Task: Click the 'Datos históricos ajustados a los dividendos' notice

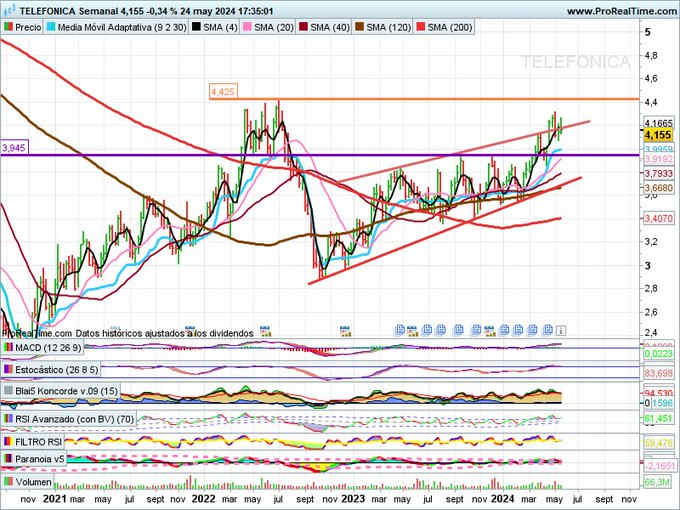Action: tap(164, 333)
